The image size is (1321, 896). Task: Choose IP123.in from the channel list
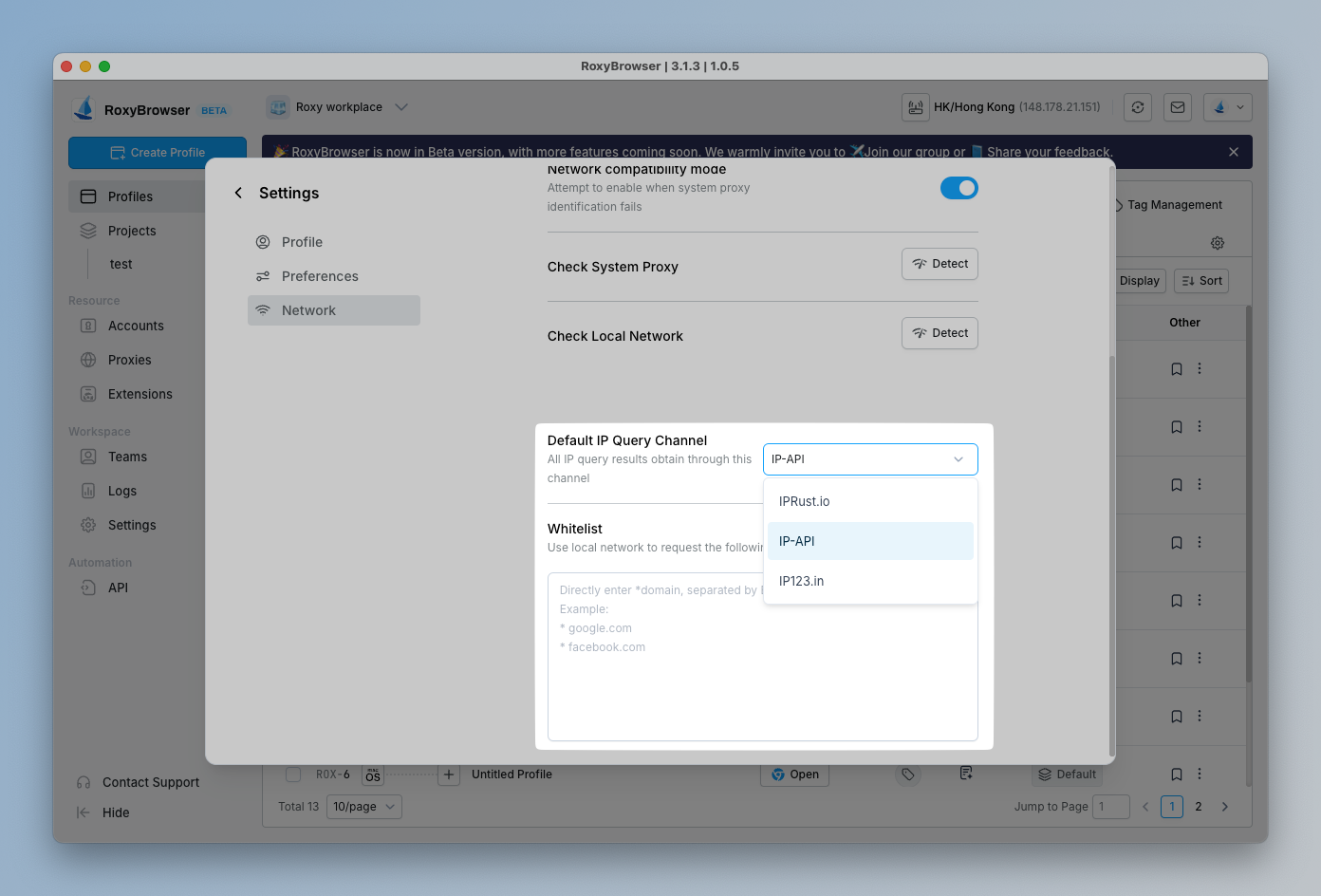click(x=870, y=581)
